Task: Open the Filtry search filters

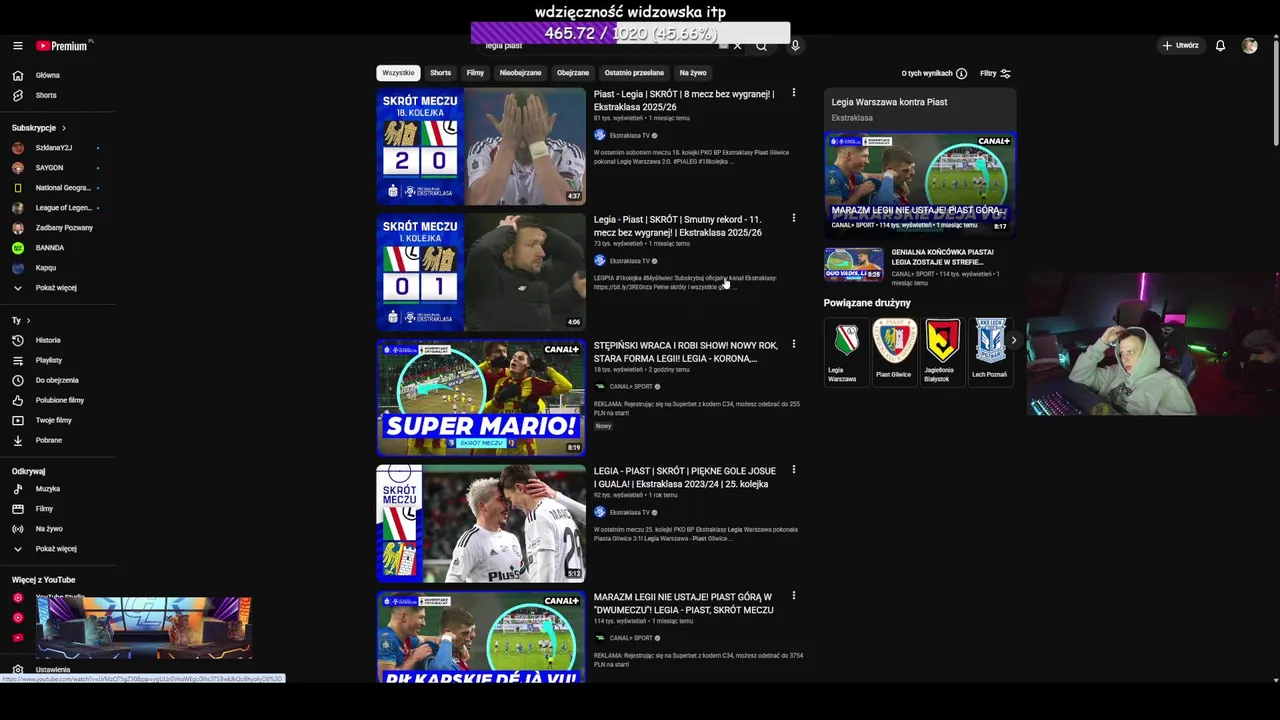Action: coord(995,74)
